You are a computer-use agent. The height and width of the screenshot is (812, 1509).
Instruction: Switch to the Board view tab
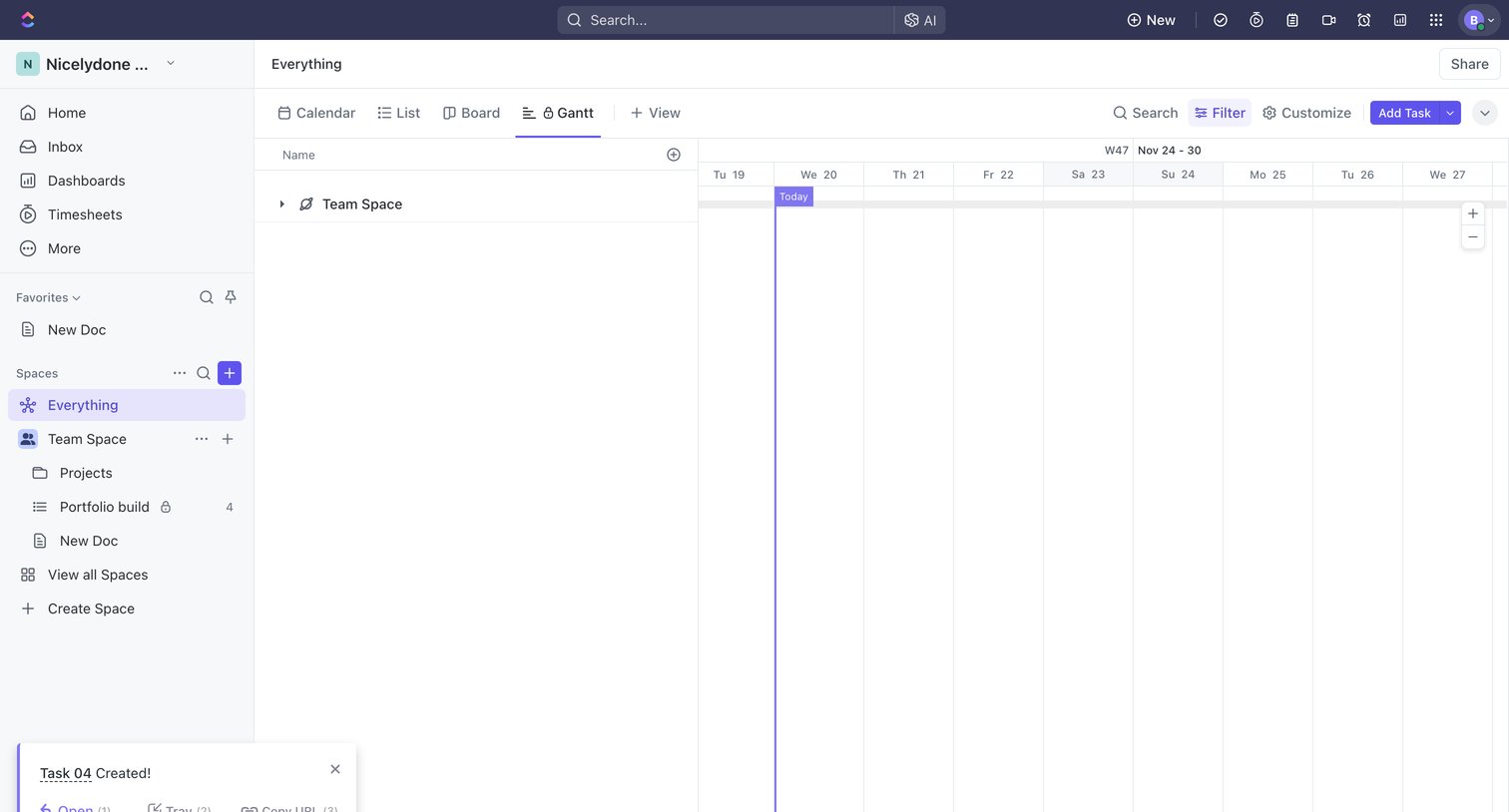click(x=471, y=113)
